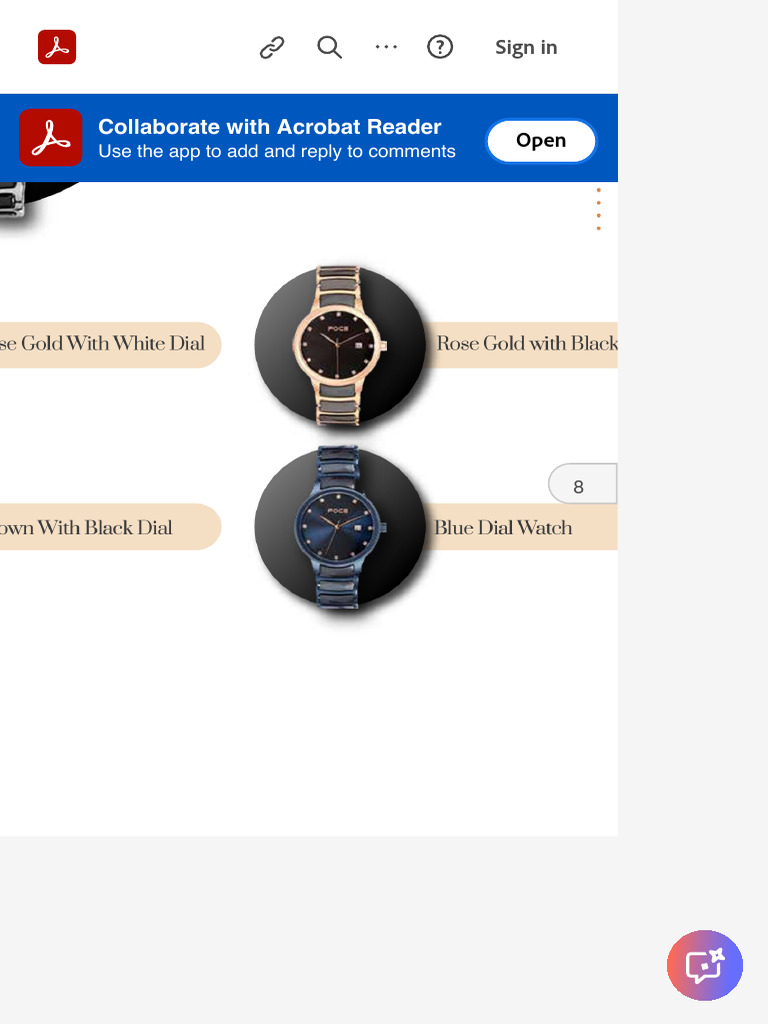Click the Adobe Acrobat home logo
This screenshot has width=768, height=1024.
coord(57,47)
